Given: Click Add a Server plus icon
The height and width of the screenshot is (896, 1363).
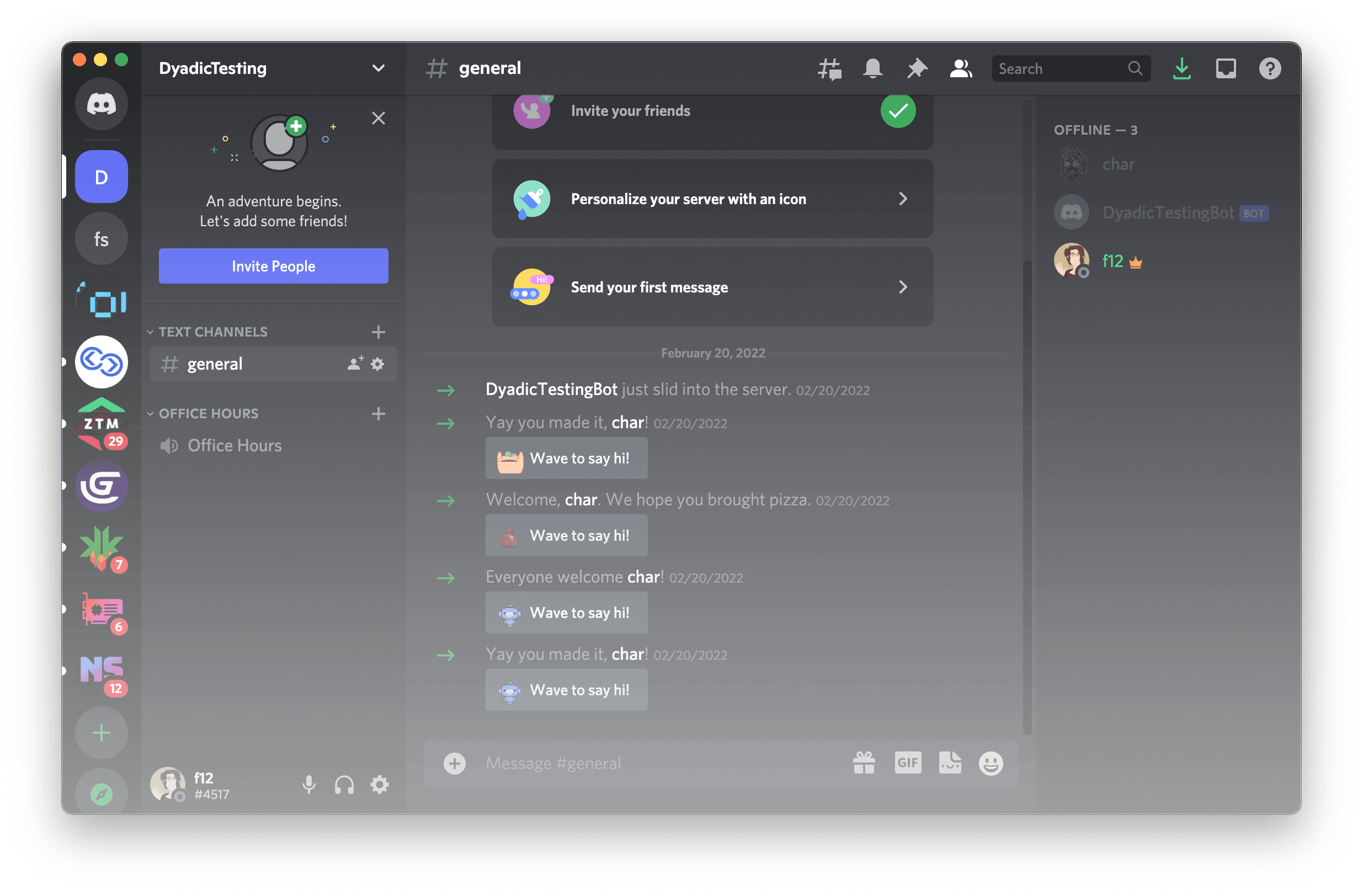Looking at the screenshot, I should click(102, 734).
